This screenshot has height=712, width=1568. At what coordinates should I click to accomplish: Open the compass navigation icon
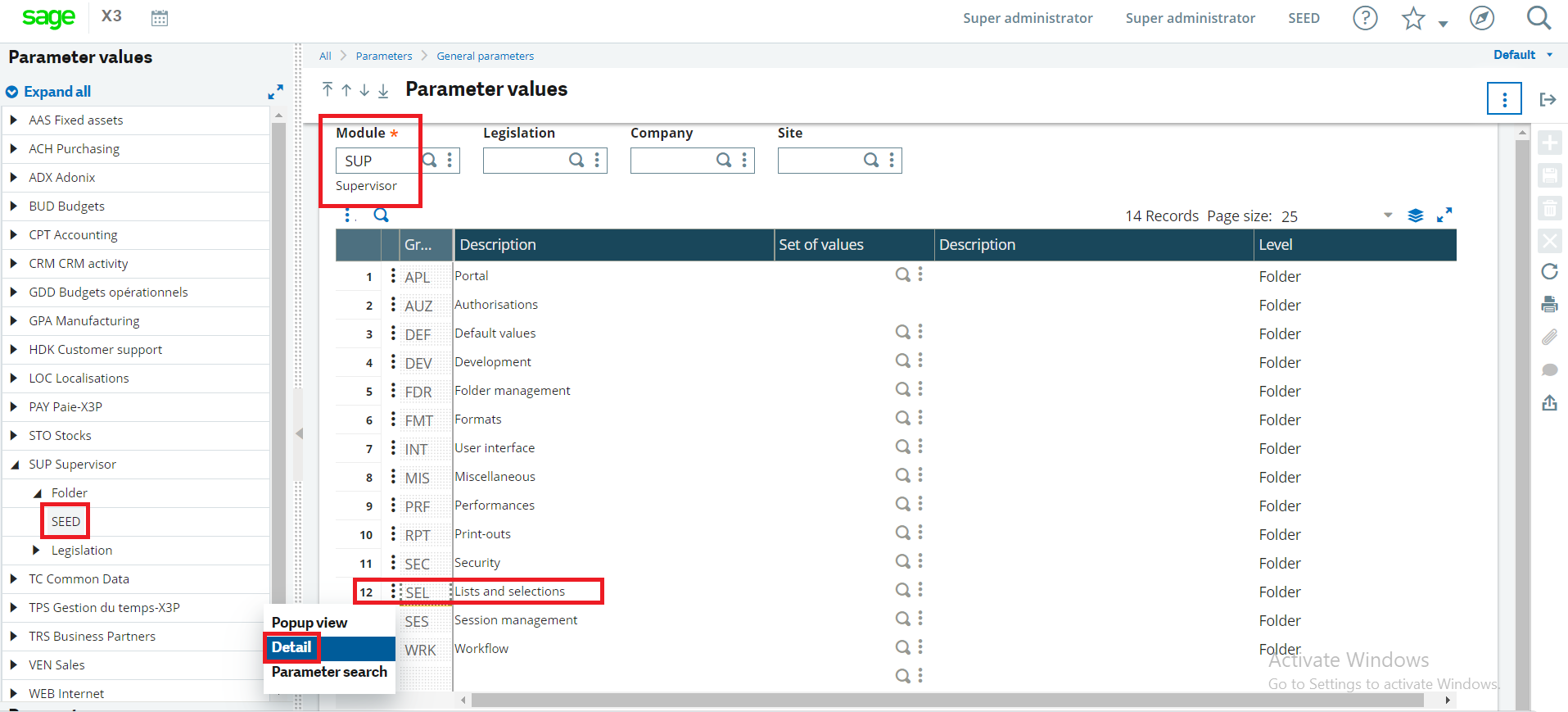[x=1482, y=18]
